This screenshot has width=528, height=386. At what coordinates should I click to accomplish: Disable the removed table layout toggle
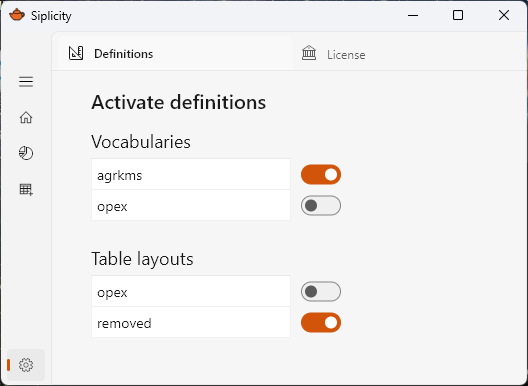pyautogui.click(x=321, y=322)
